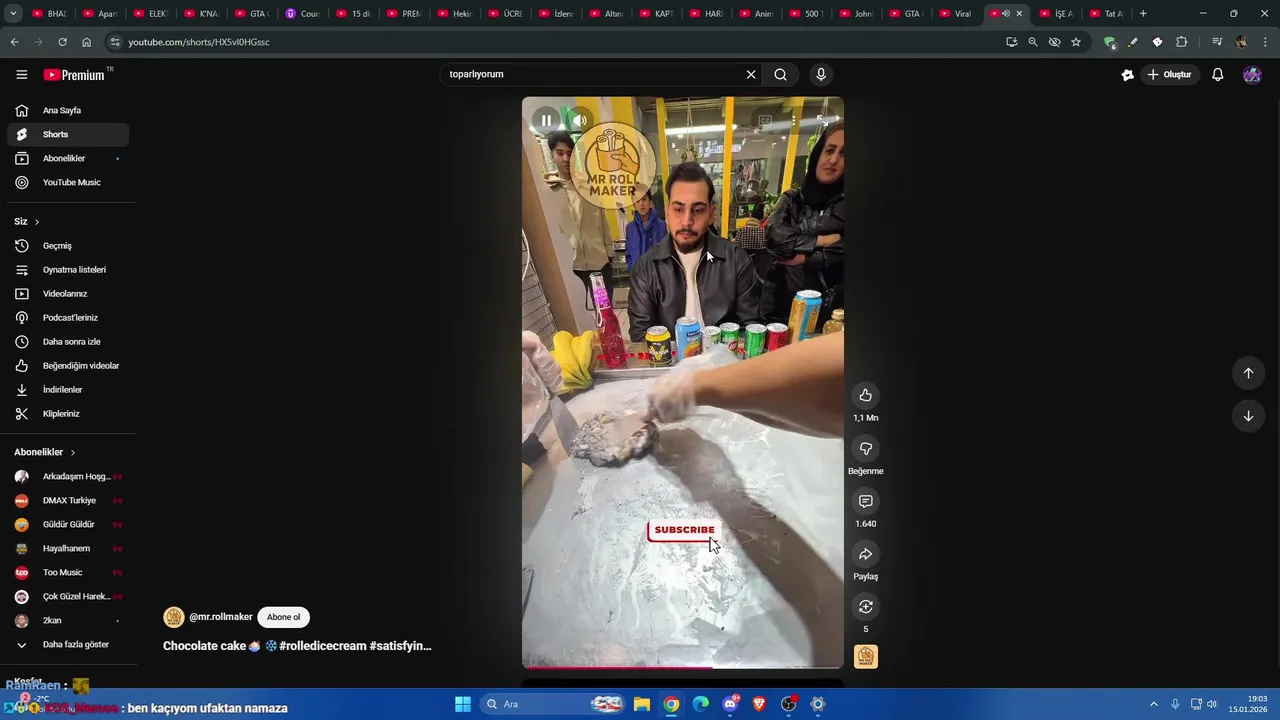Open the Windows Start menu

point(463,704)
